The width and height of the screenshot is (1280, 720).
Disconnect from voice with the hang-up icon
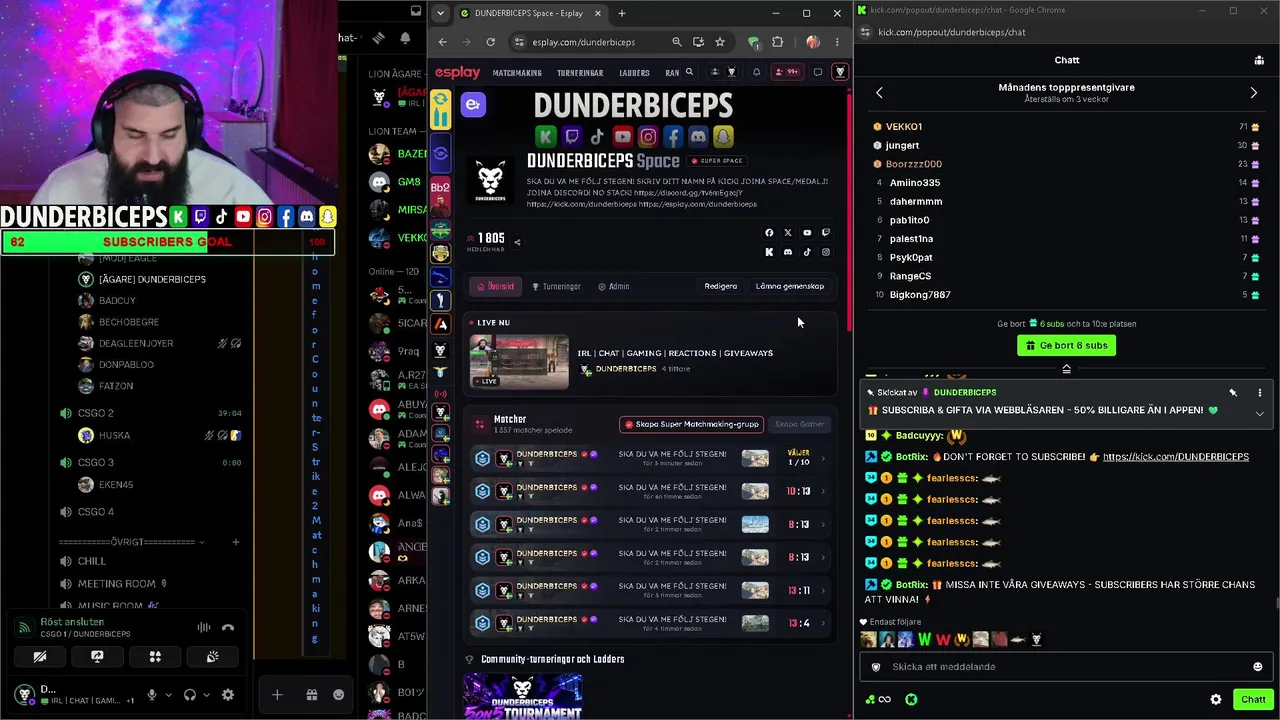click(228, 628)
